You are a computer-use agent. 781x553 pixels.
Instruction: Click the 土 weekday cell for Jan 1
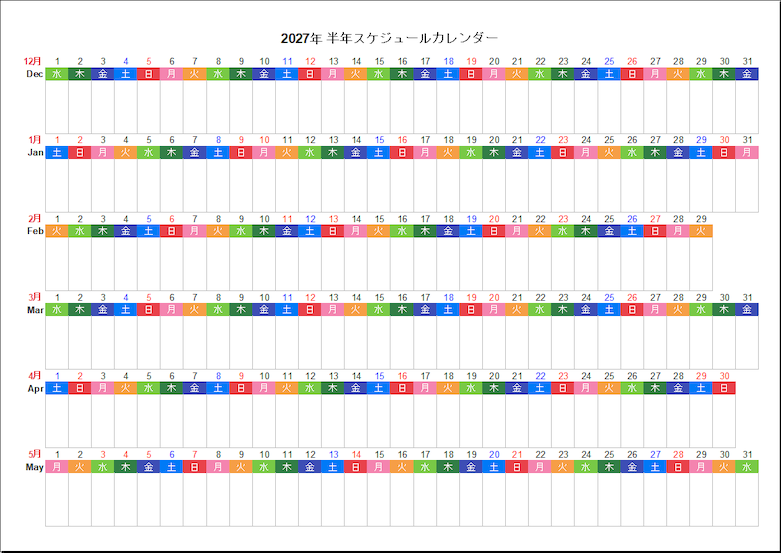point(57,152)
